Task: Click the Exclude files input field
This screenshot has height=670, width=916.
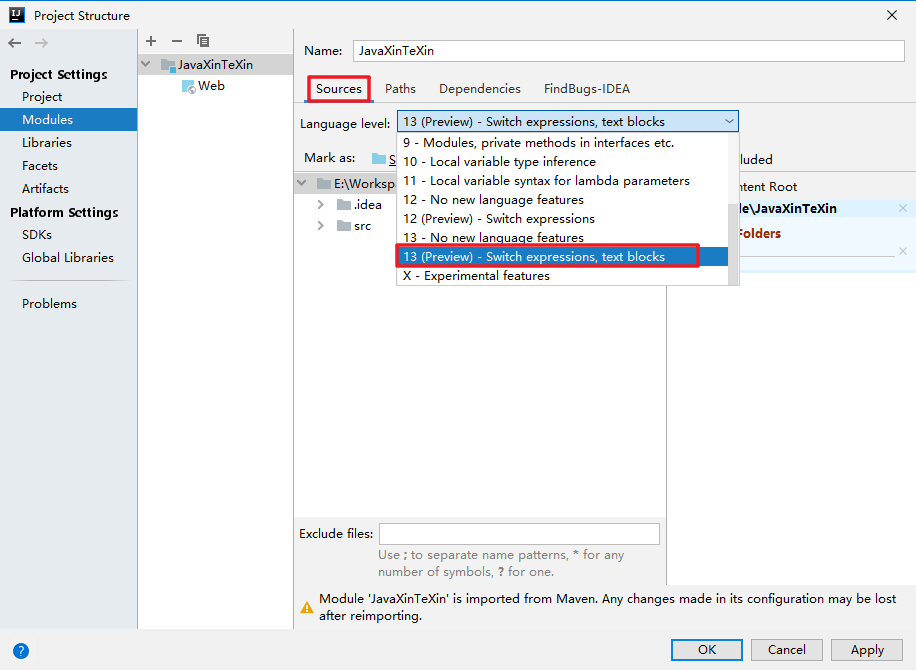Action: coord(519,534)
